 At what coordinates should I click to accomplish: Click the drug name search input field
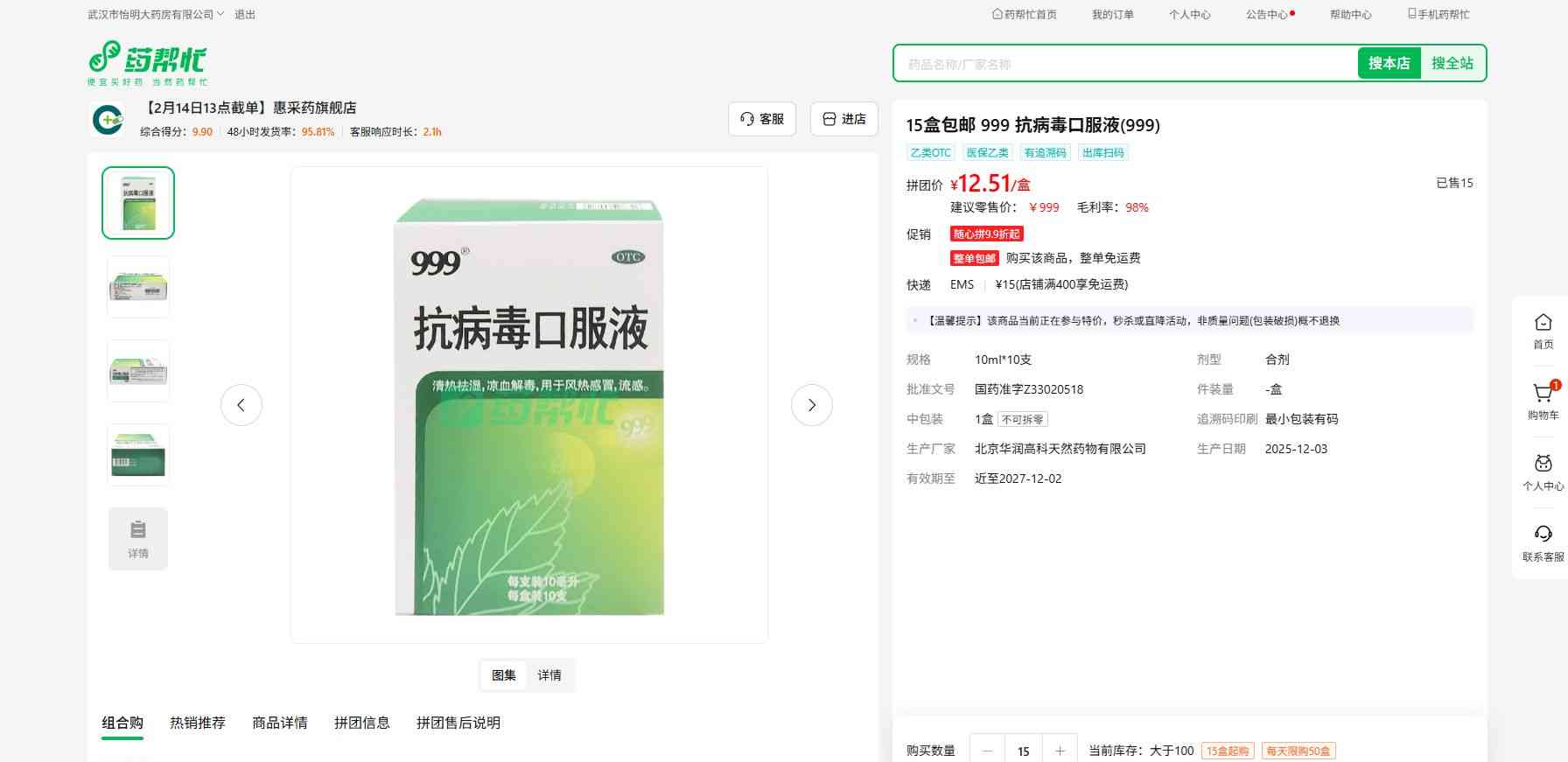[1124, 64]
